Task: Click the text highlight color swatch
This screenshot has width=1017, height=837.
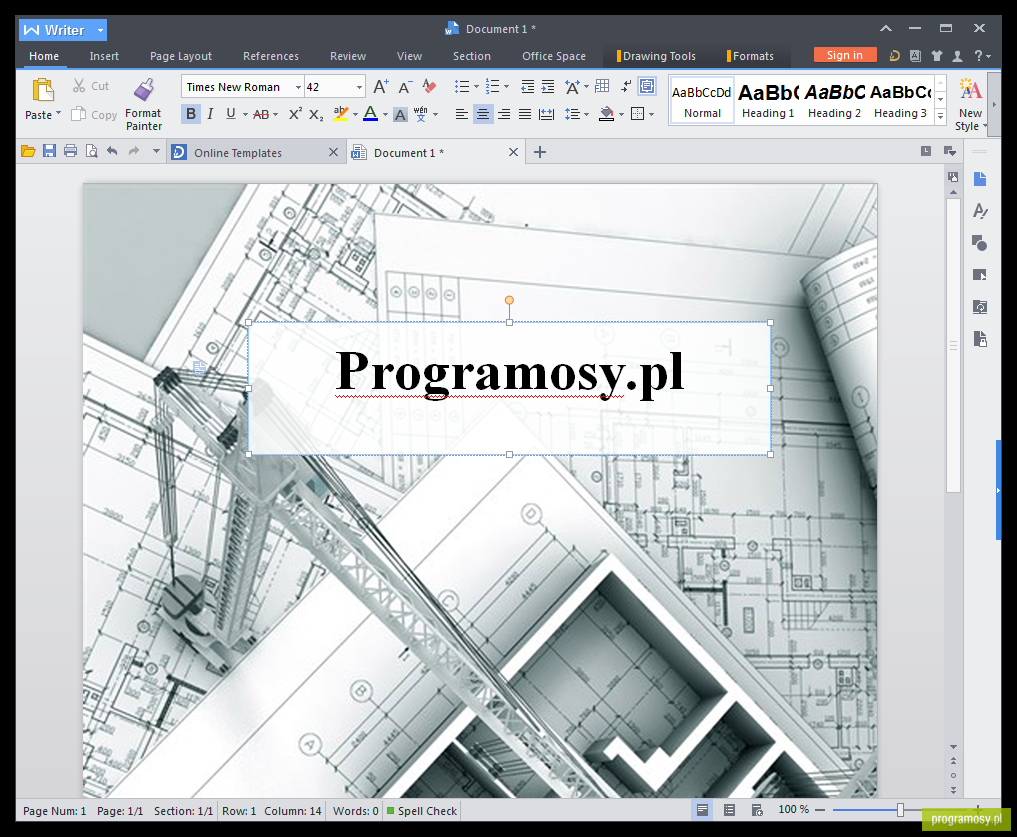Action: click(x=341, y=114)
